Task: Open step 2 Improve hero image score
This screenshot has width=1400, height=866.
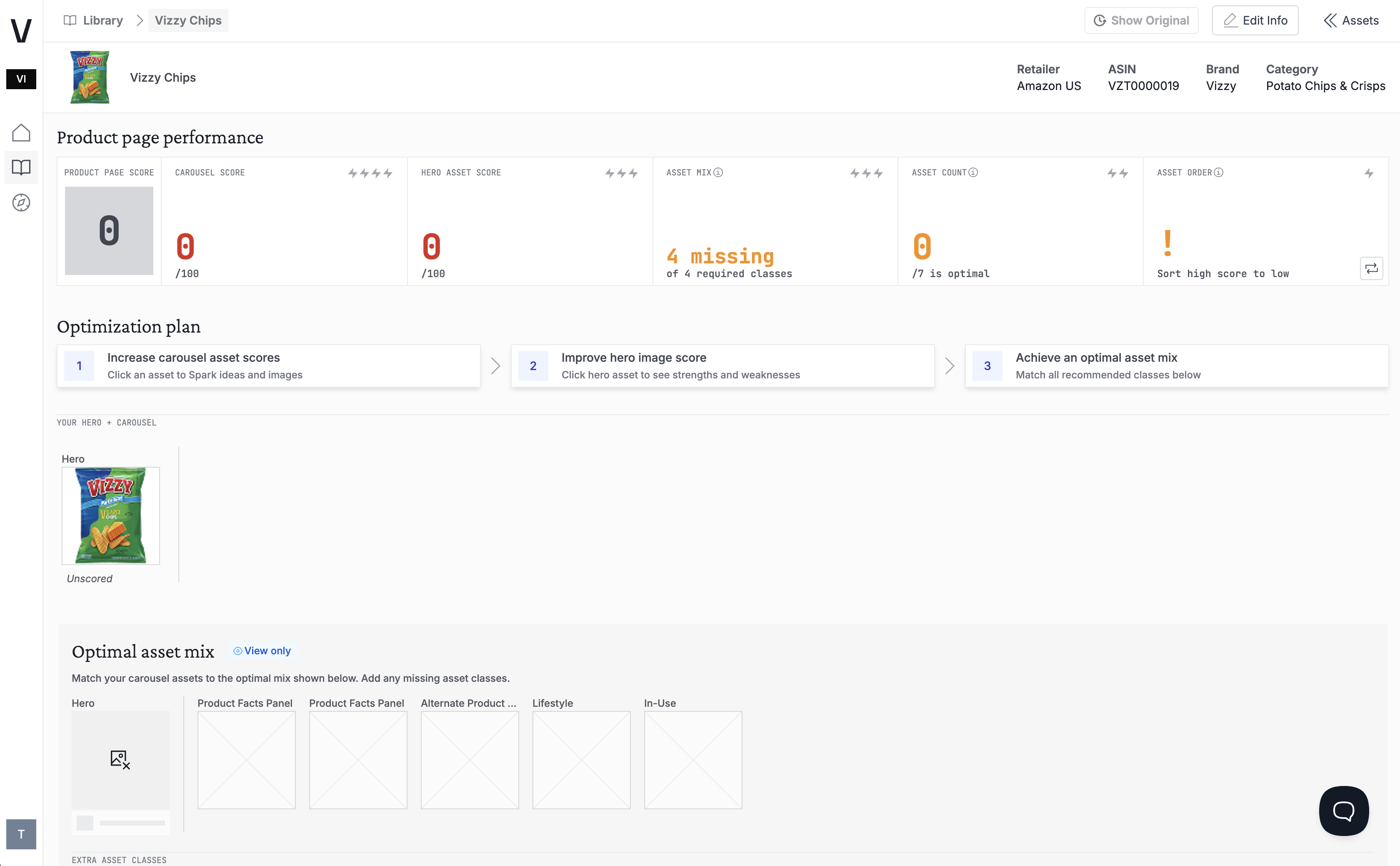Action: tap(722, 366)
